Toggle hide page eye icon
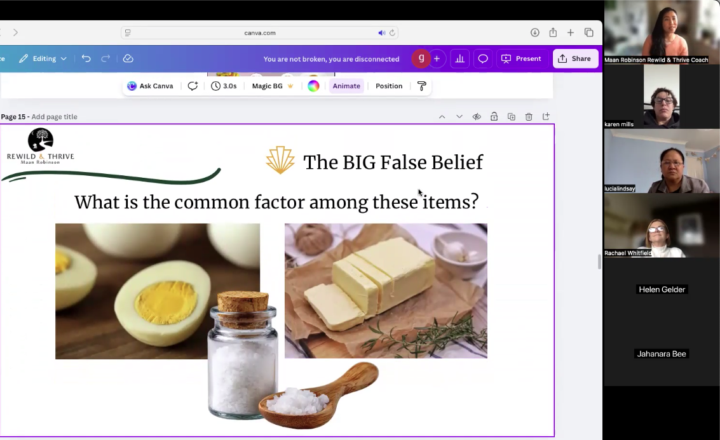This screenshot has width=720, height=440. click(477, 117)
